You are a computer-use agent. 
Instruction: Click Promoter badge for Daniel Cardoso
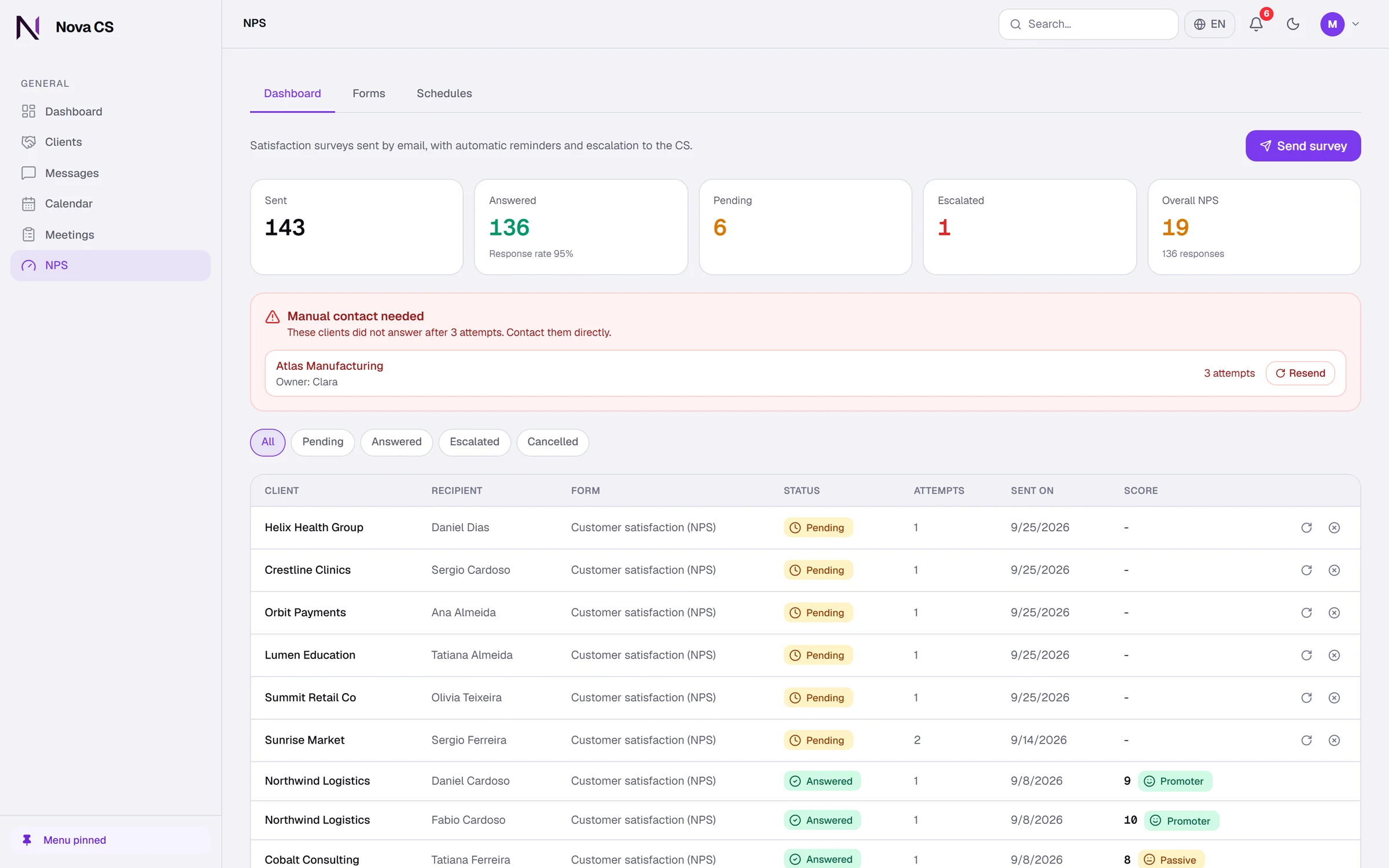[1175, 781]
